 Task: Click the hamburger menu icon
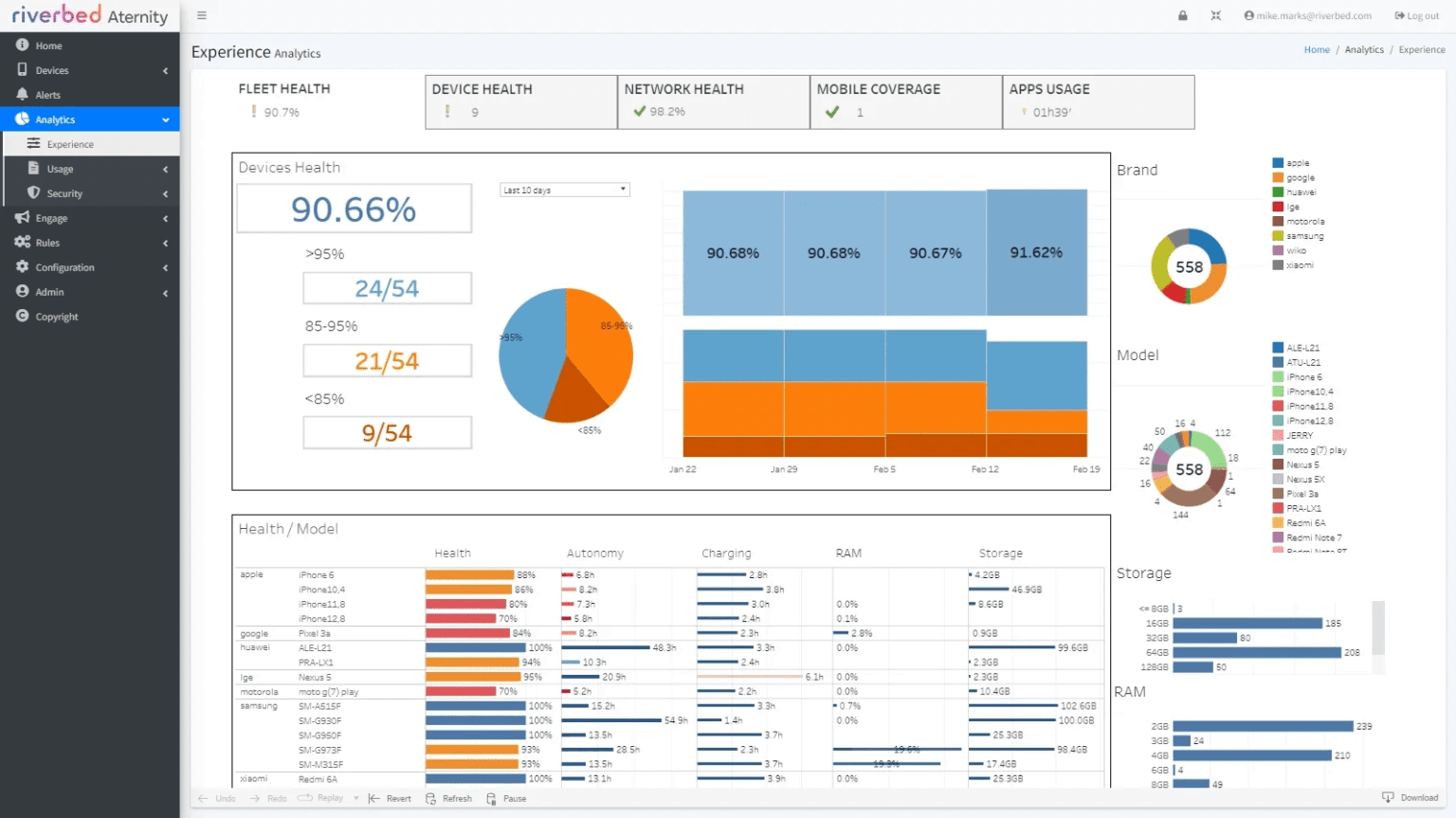(x=201, y=16)
